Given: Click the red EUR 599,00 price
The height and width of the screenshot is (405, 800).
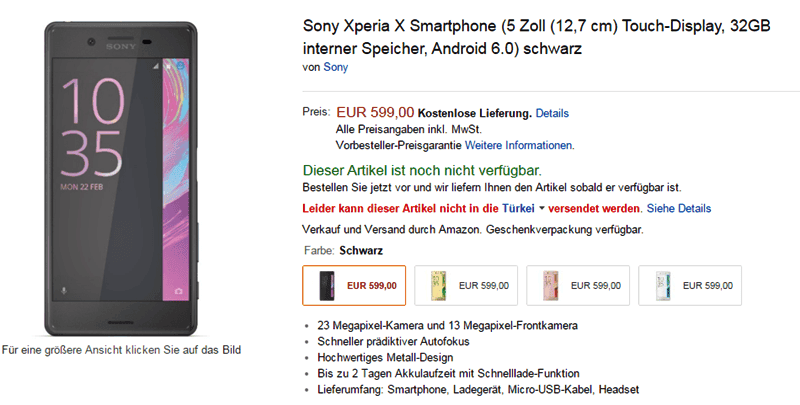Looking at the screenshot, I should click(375, 112).
